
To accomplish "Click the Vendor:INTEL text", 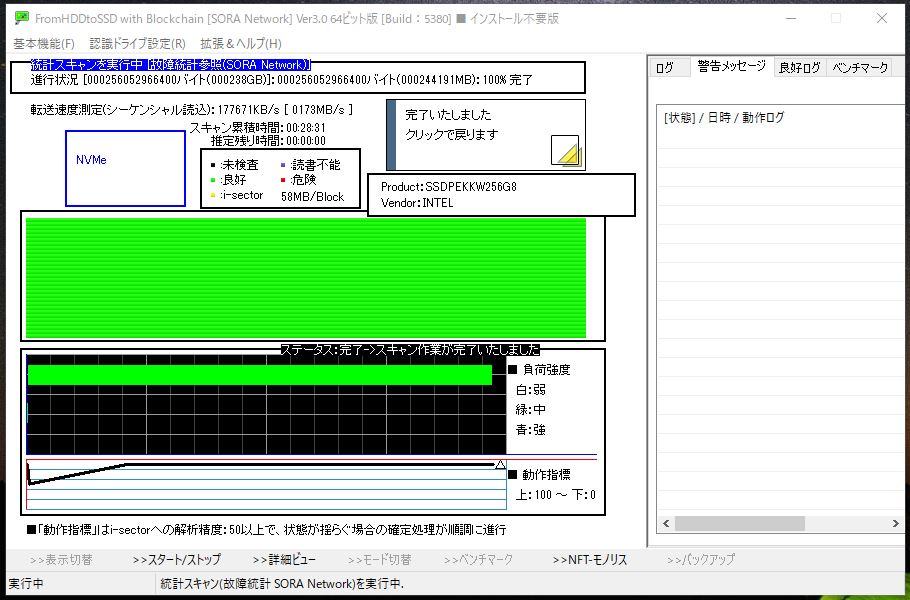I will pos(417,203).
